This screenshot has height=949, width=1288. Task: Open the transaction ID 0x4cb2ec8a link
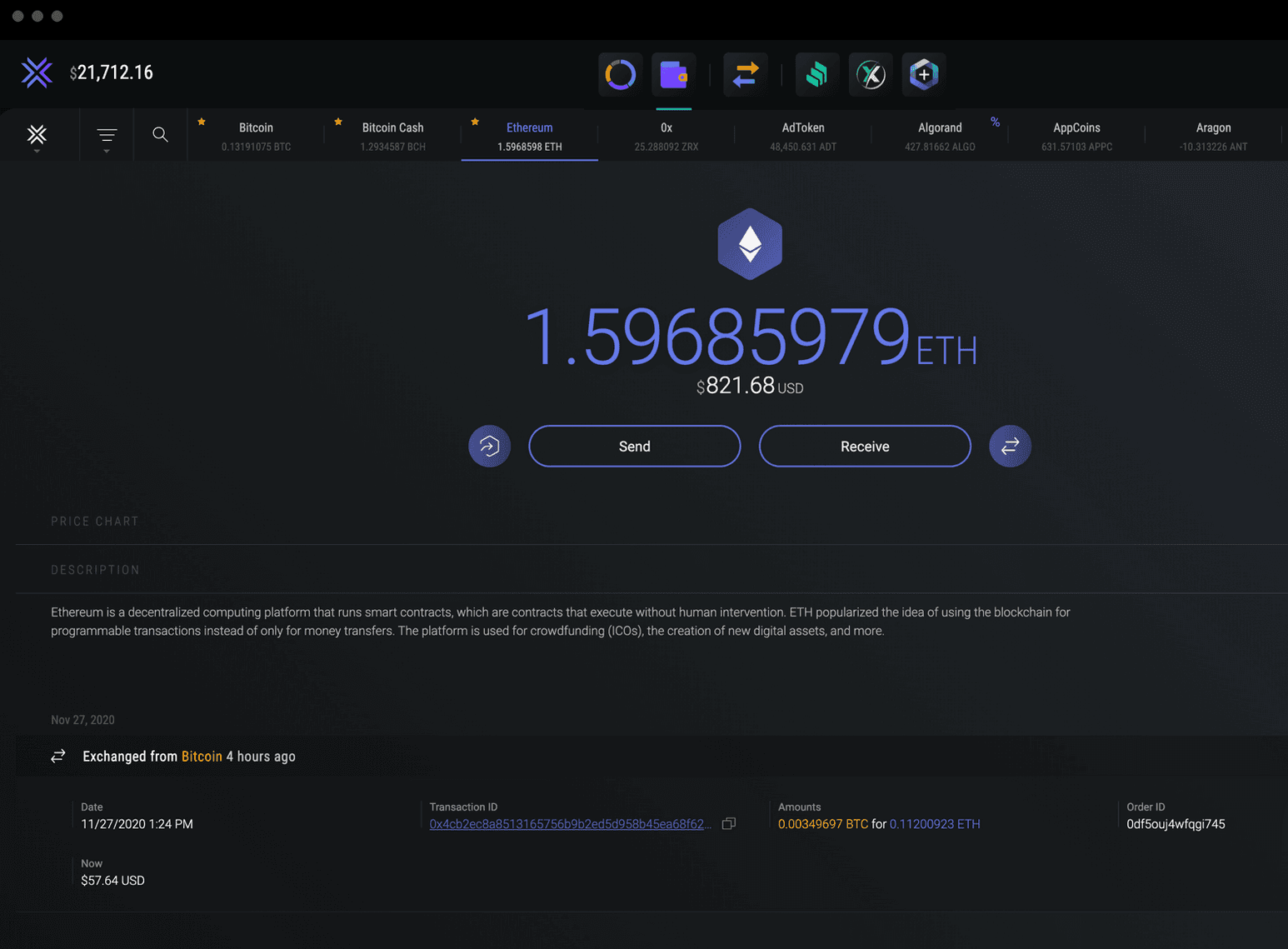(570, 824)
